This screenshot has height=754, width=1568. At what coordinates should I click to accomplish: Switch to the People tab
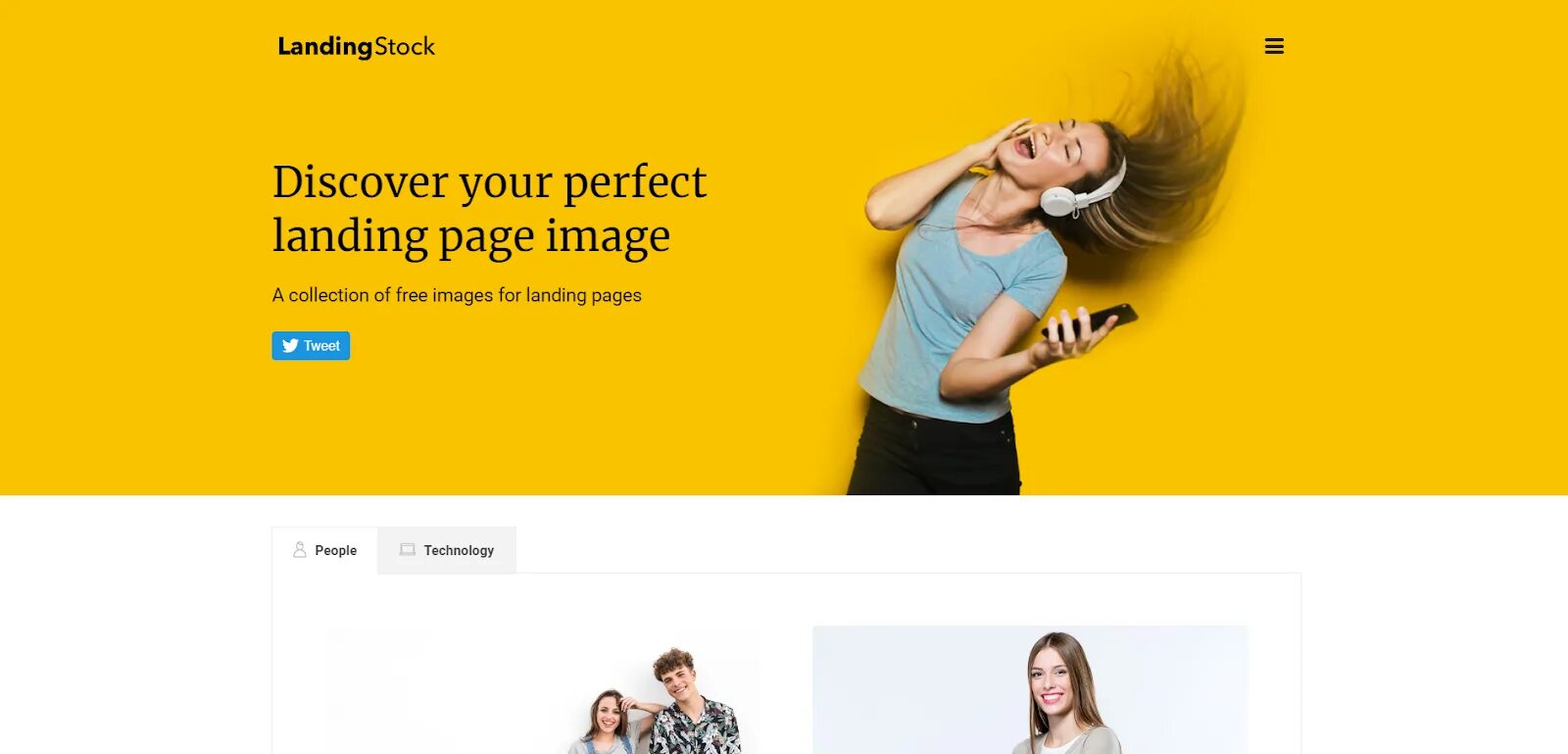(324, 550)
